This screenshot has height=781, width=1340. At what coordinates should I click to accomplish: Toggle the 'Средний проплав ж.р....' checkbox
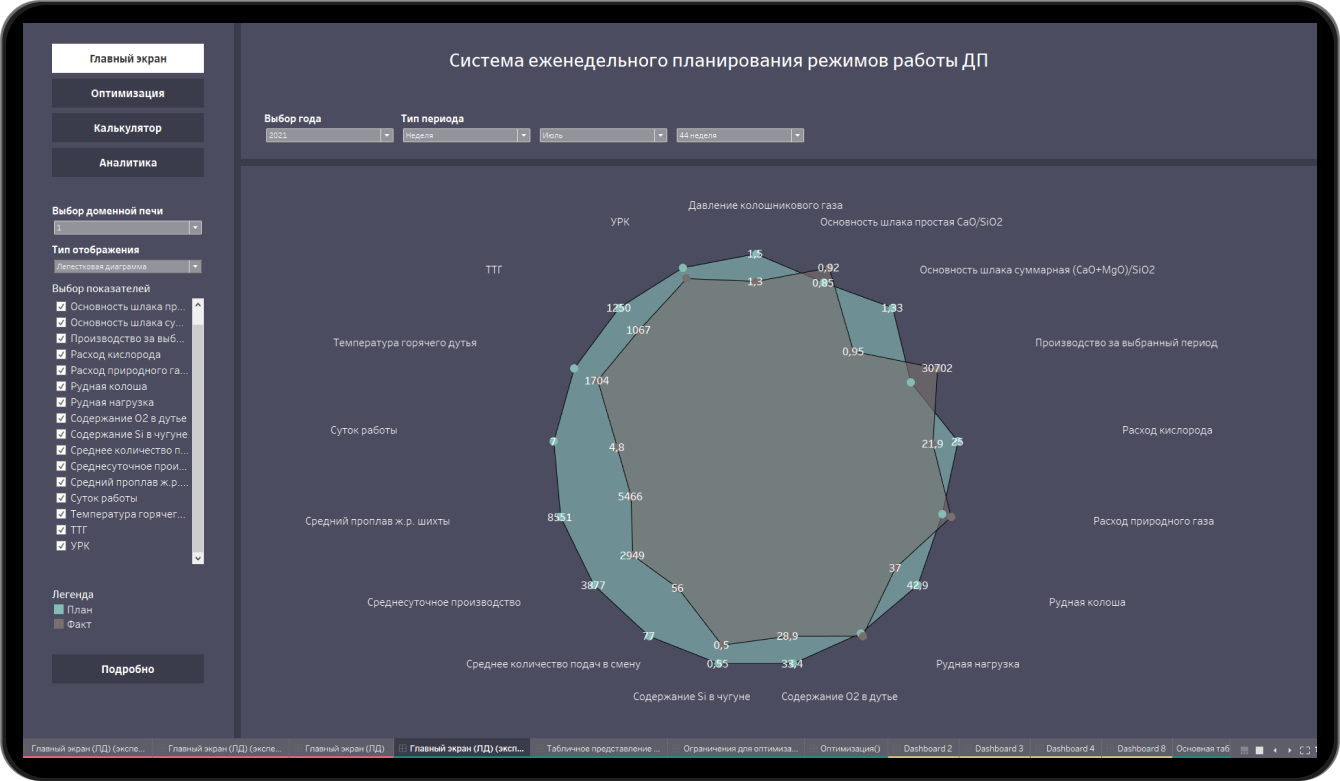(x=61, y=483)
